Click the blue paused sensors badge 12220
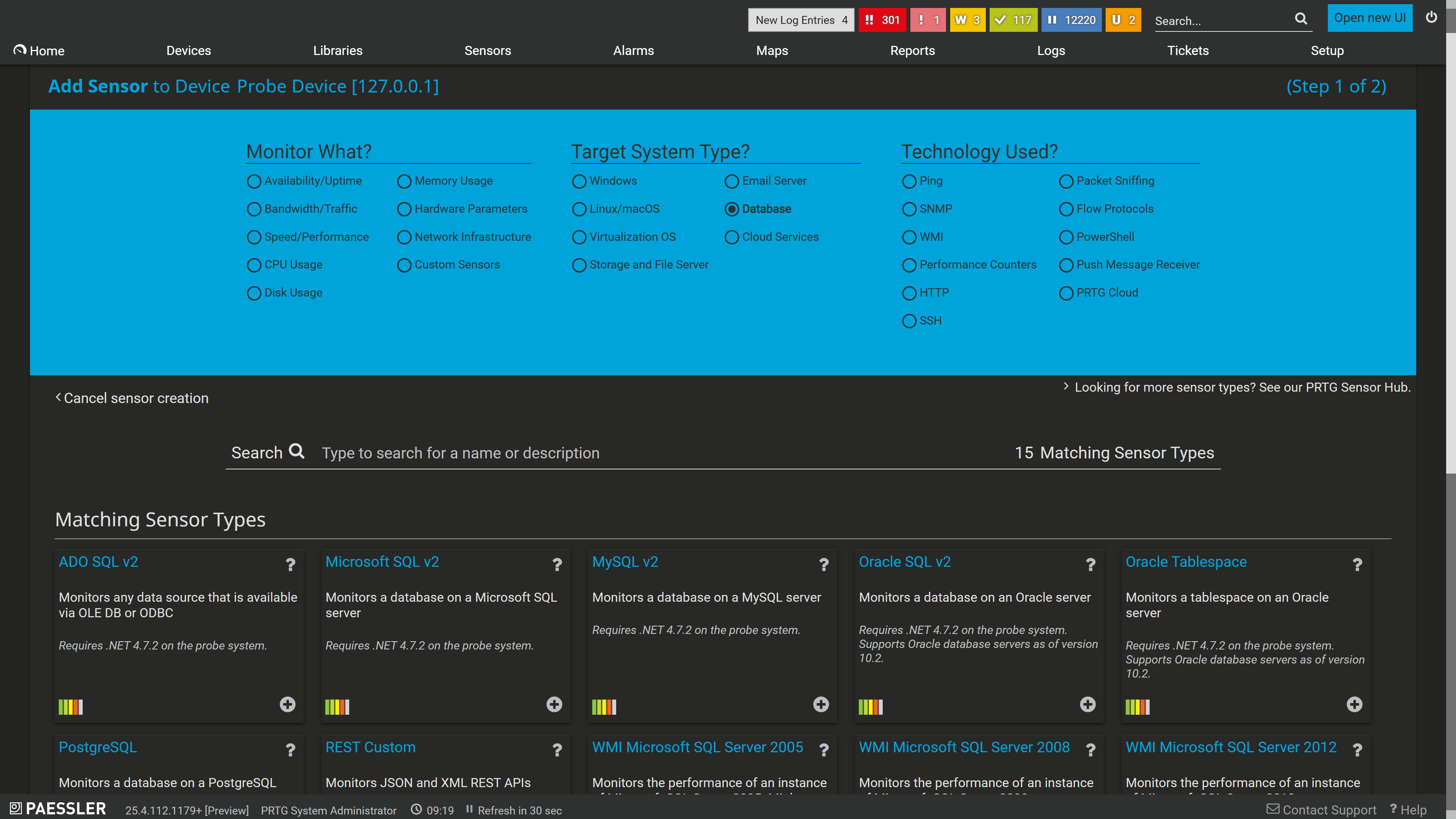1456x819 pixels. tap(1072, 20)
